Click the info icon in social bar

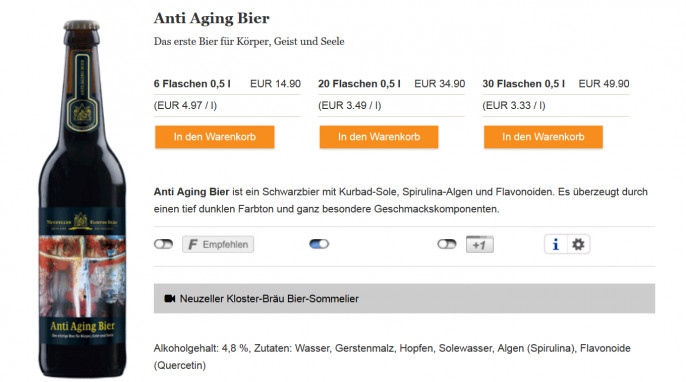pyautogui.click(x=556, y=244)
